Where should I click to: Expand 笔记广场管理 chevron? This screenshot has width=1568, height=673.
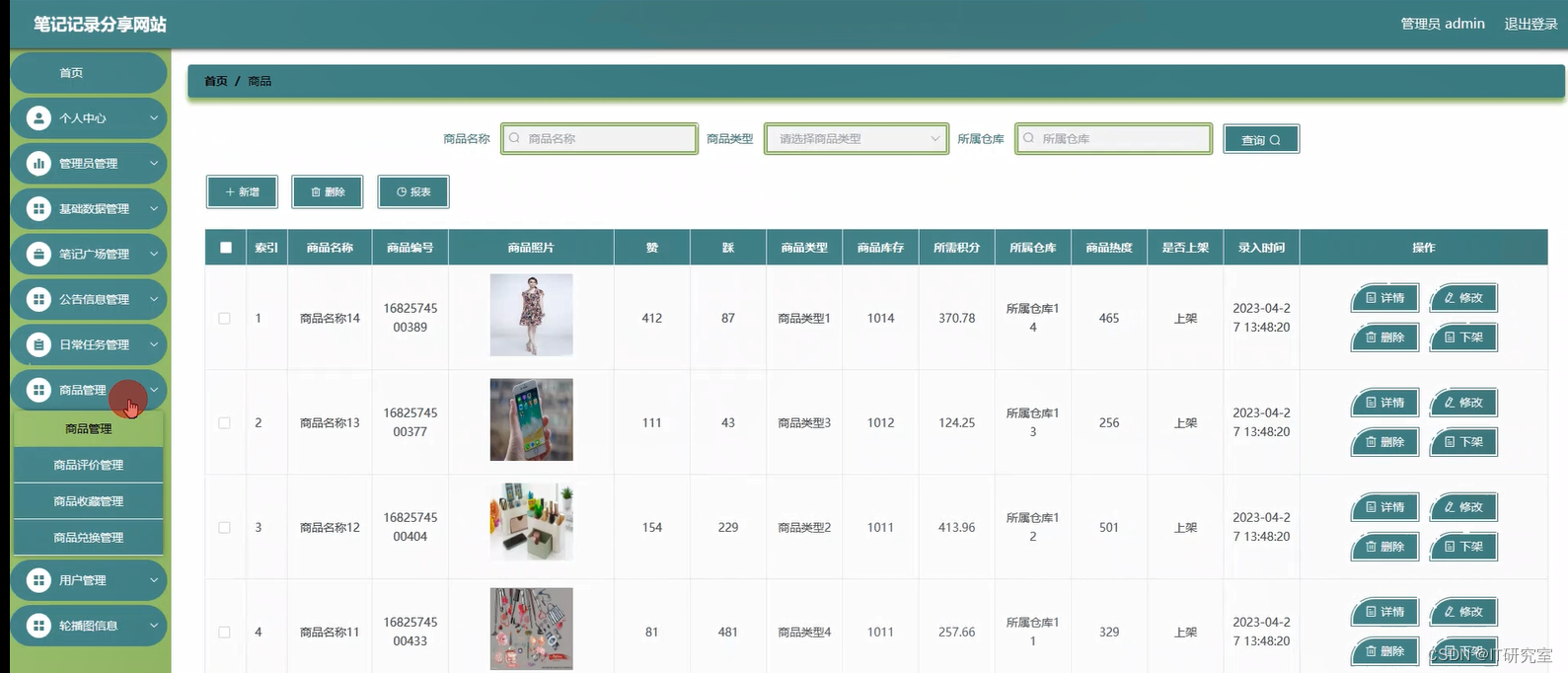coord(154,255)
